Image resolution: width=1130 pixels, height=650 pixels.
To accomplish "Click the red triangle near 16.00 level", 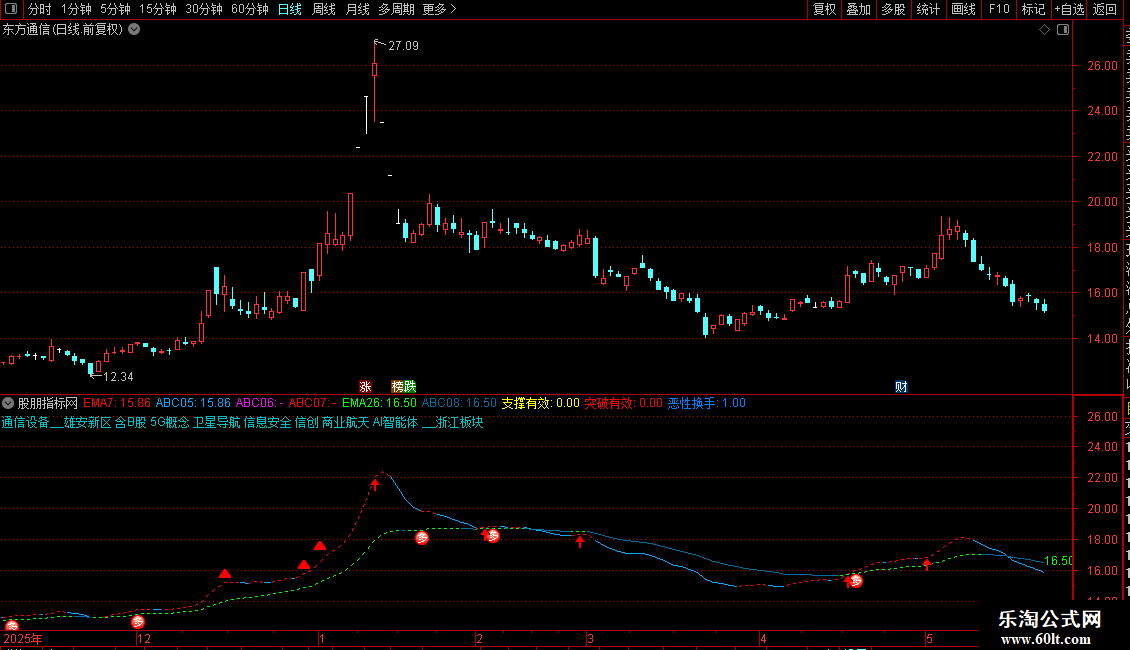I will click(225, 574).
